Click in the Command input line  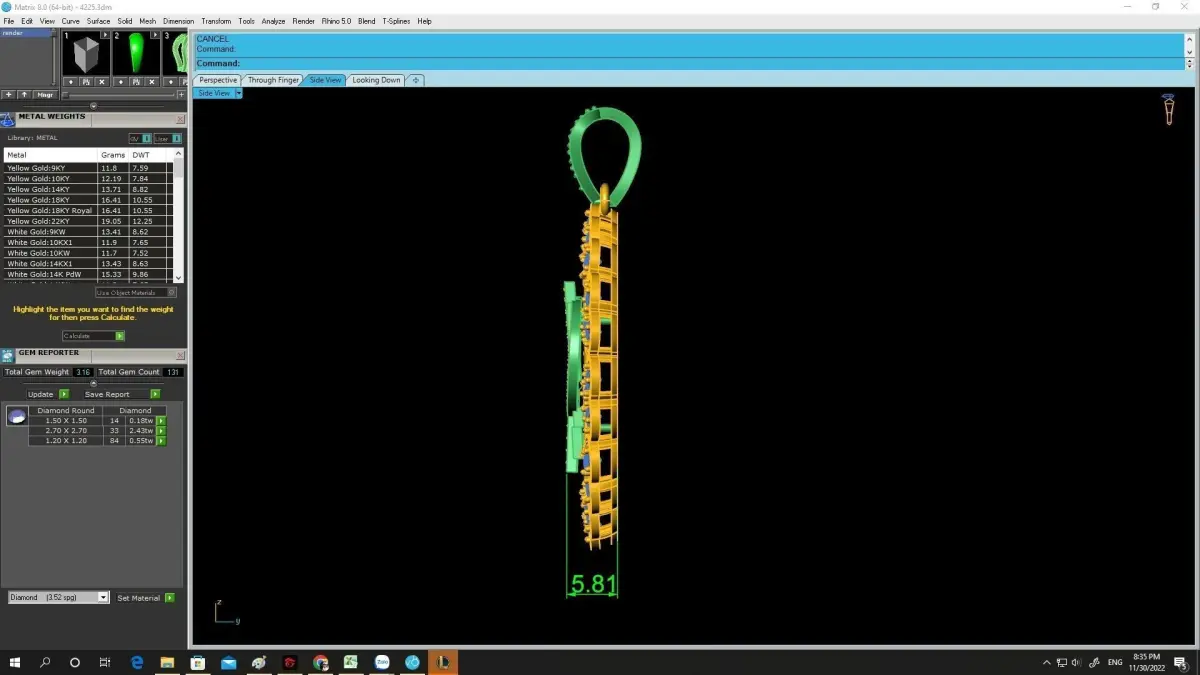point(688,63)
